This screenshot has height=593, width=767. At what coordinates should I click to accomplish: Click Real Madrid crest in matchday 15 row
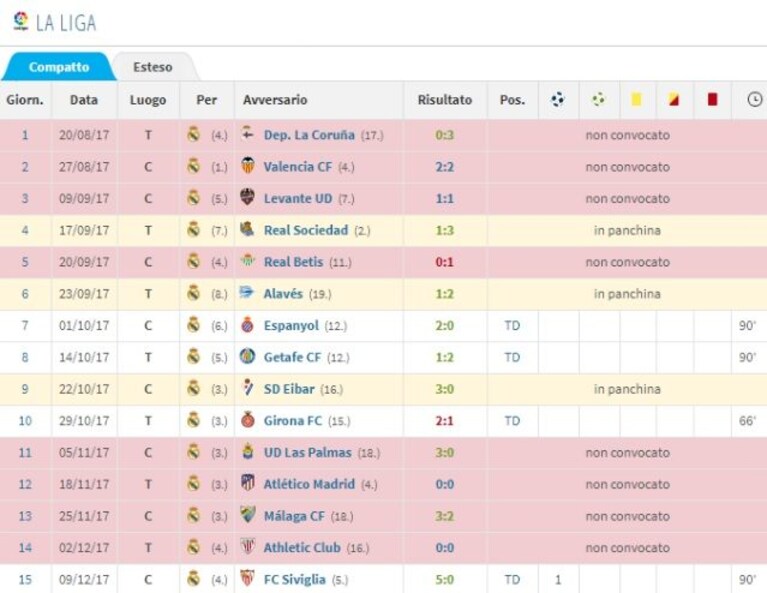pyautogui.click(x=194, y=578)
